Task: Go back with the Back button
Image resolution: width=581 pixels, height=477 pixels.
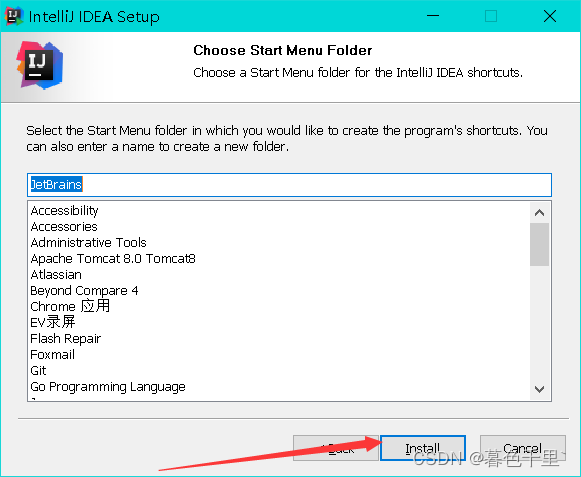Action: tap(336, 448)
